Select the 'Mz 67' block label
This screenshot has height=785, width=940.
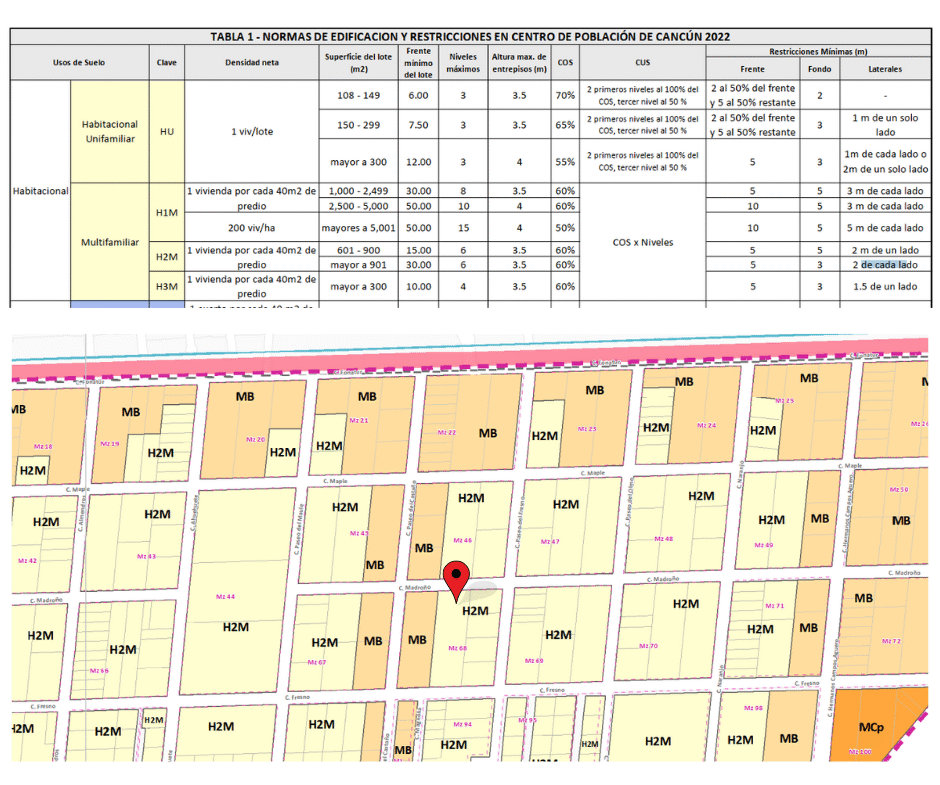[x=317, y=662]
